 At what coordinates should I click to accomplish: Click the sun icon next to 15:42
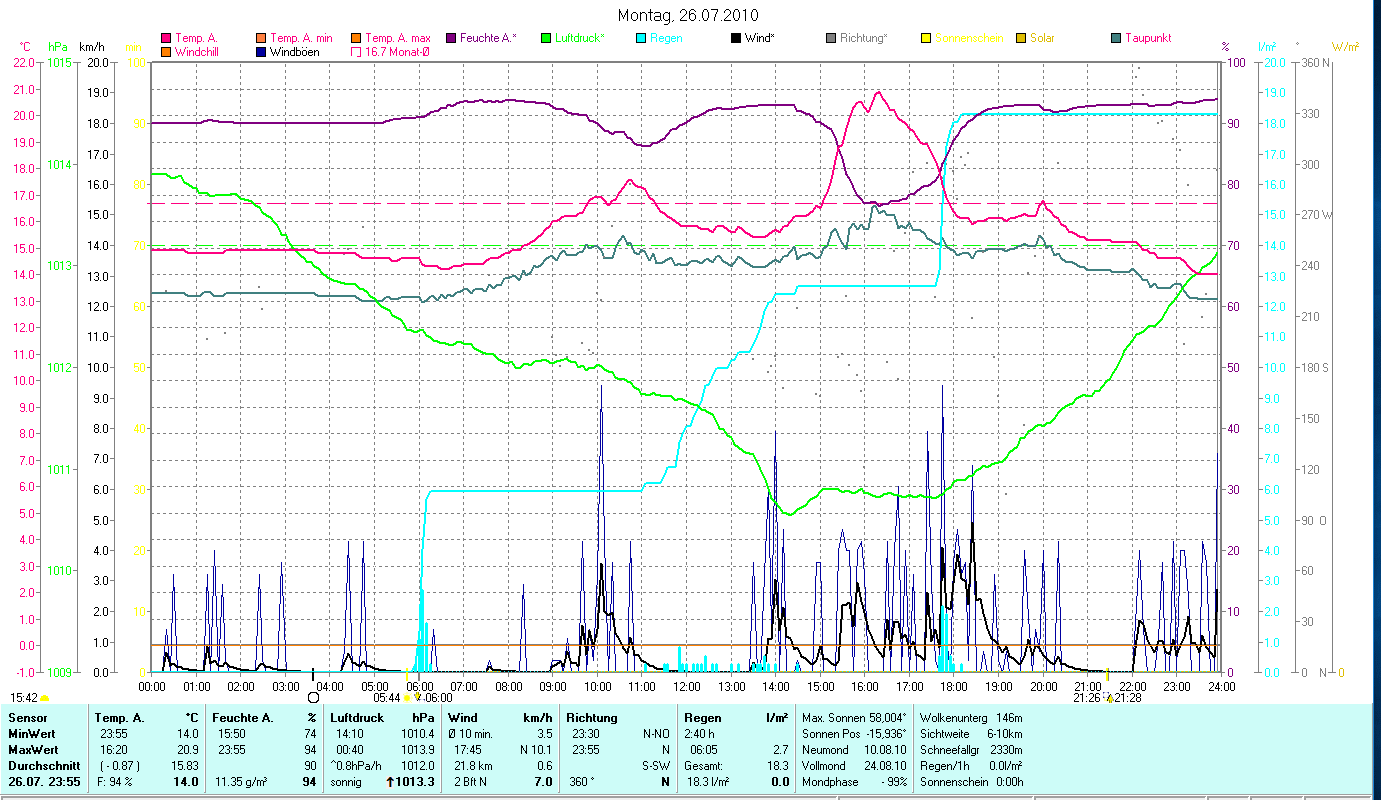45,697
